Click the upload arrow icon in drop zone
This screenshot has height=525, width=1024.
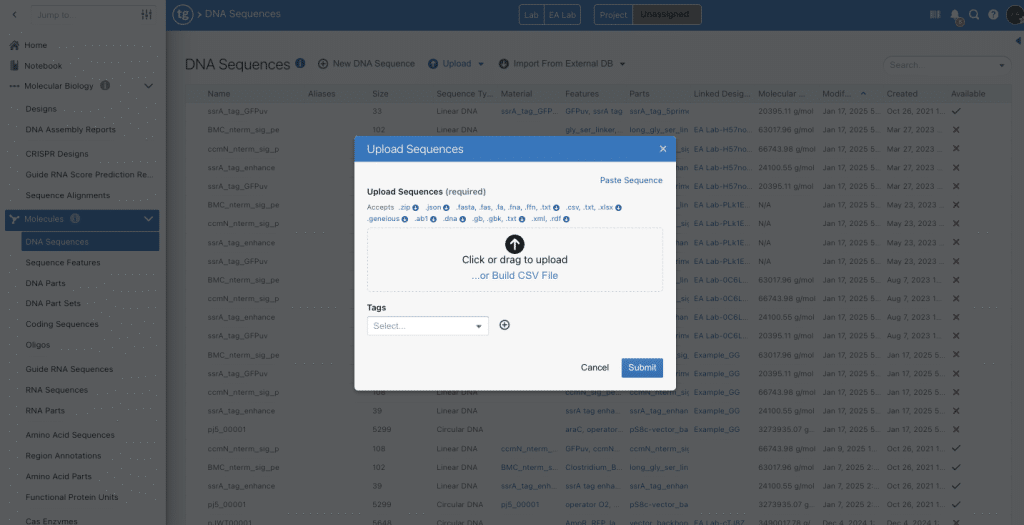(x=514, y=243)
